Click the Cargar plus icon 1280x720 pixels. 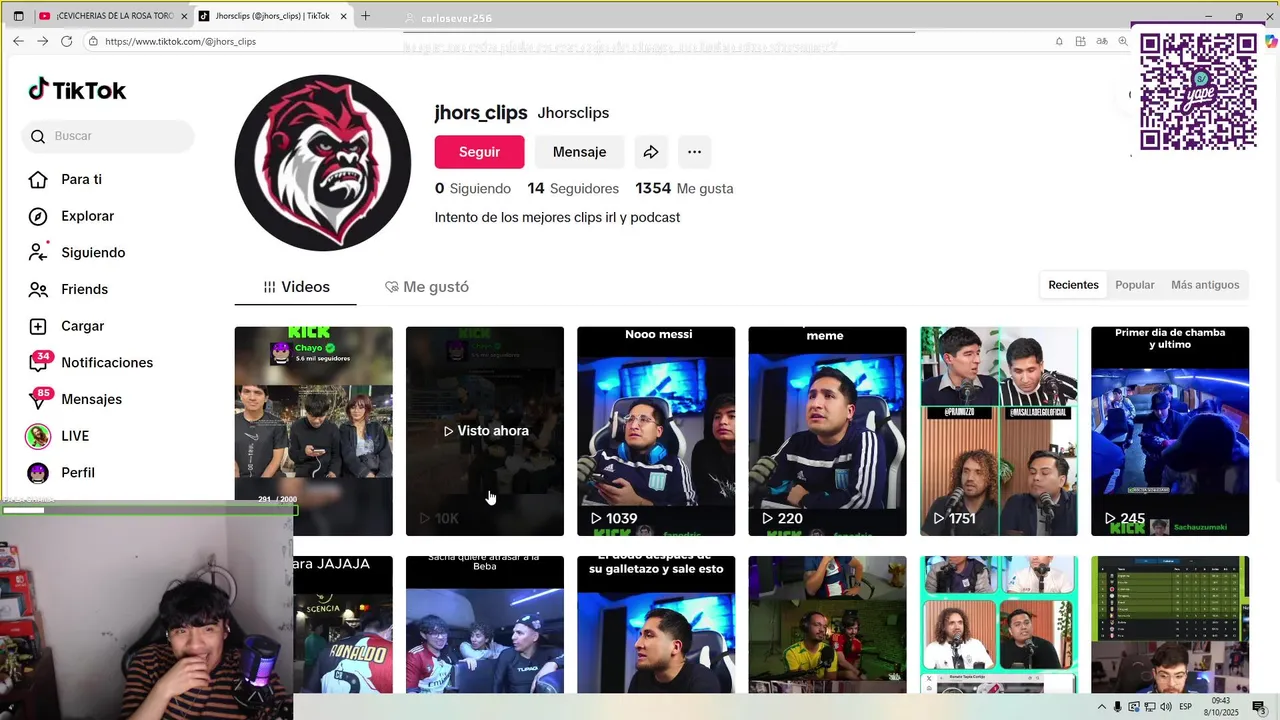tap(38, 326)
